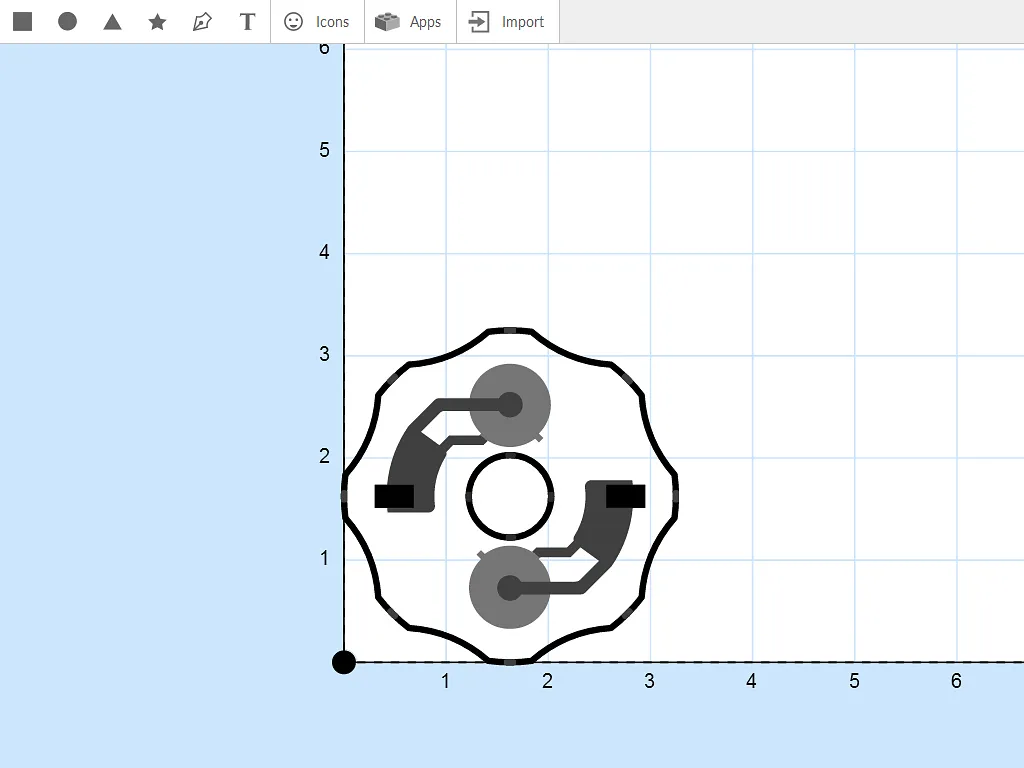
Task: Click the bottom notch of scalloped outline
Action: (510, 661)
